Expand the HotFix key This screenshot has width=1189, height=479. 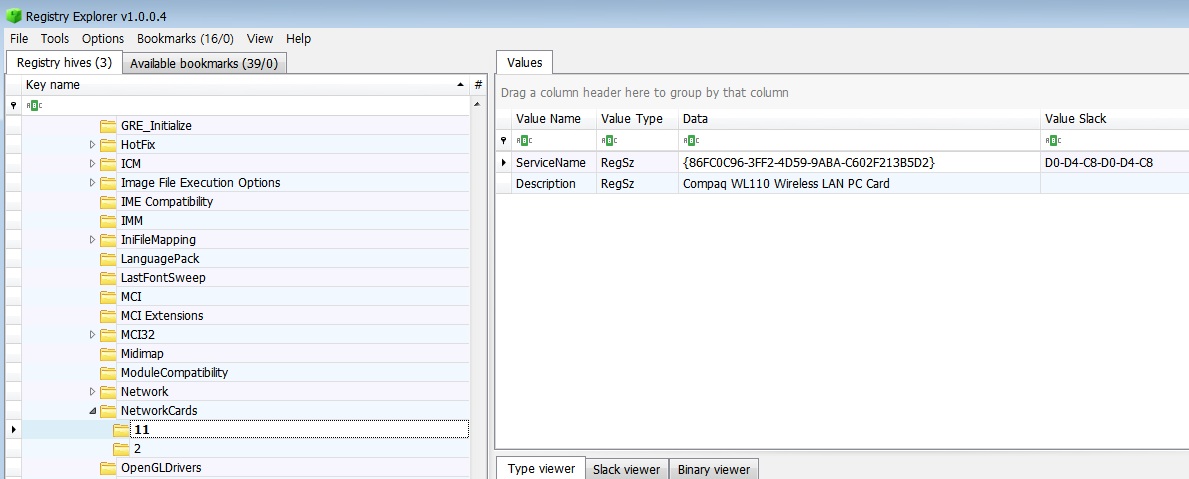[93, 144]
